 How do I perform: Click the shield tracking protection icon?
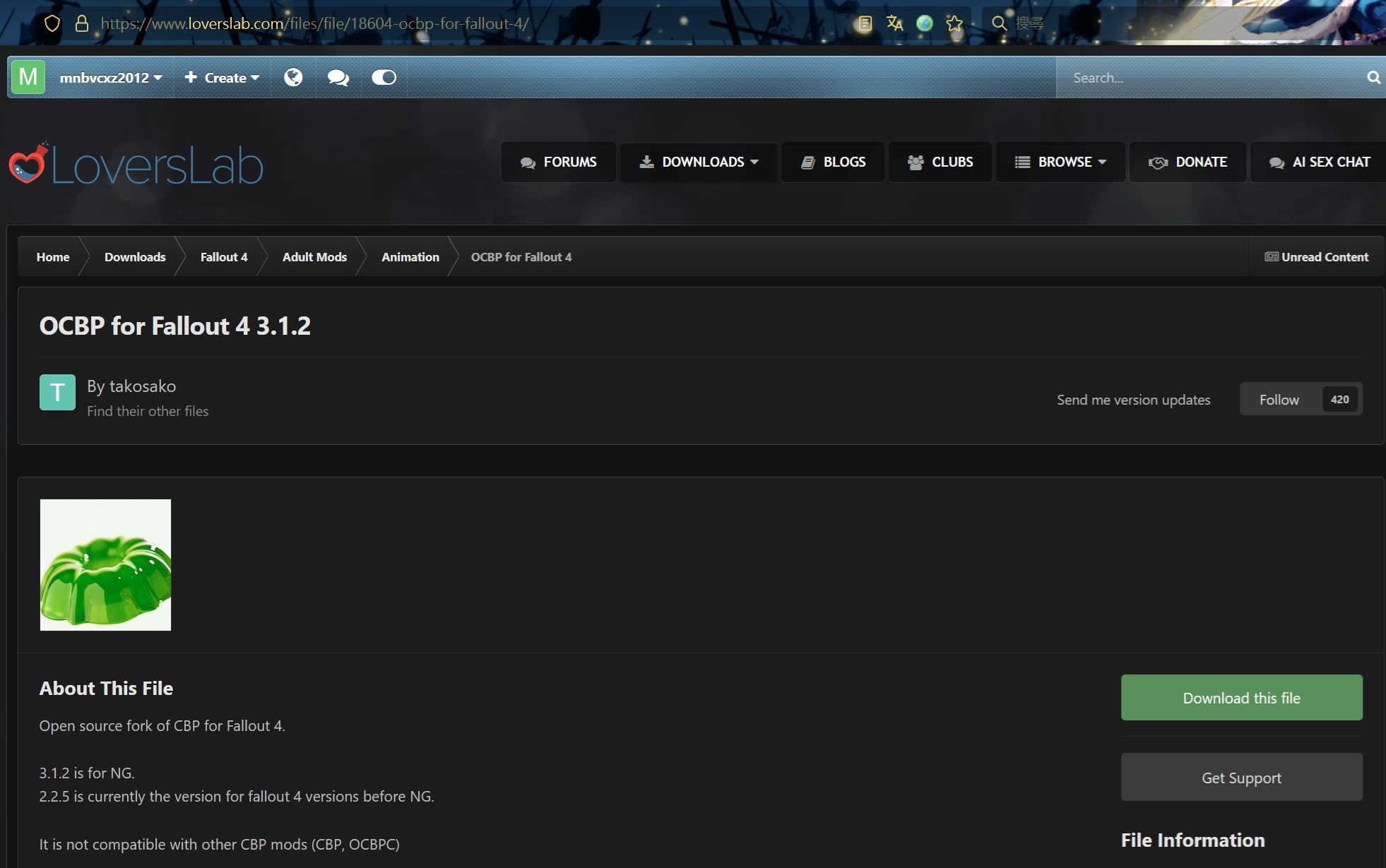click(x=52, y=23)
